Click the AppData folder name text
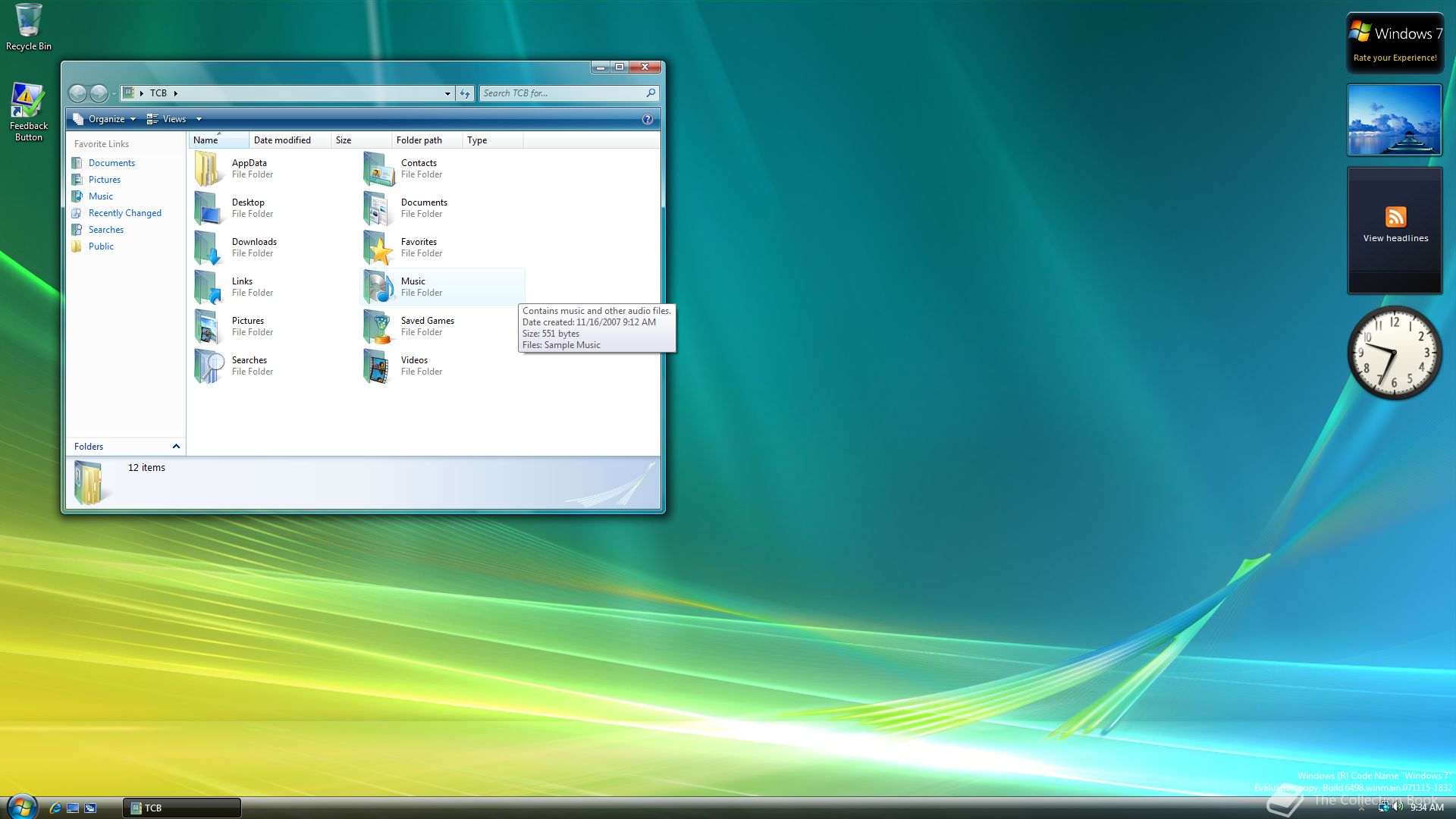Screen dimensions: 1456x819 point(249,163)
